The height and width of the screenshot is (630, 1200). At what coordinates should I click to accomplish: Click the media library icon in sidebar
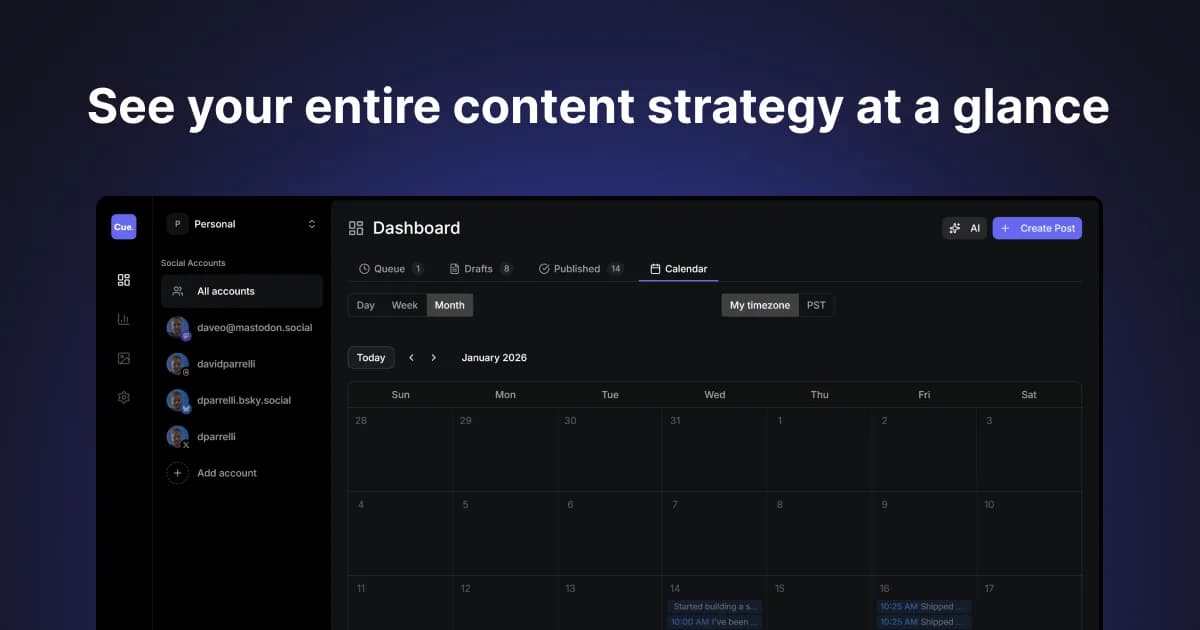tap(123, 357)
